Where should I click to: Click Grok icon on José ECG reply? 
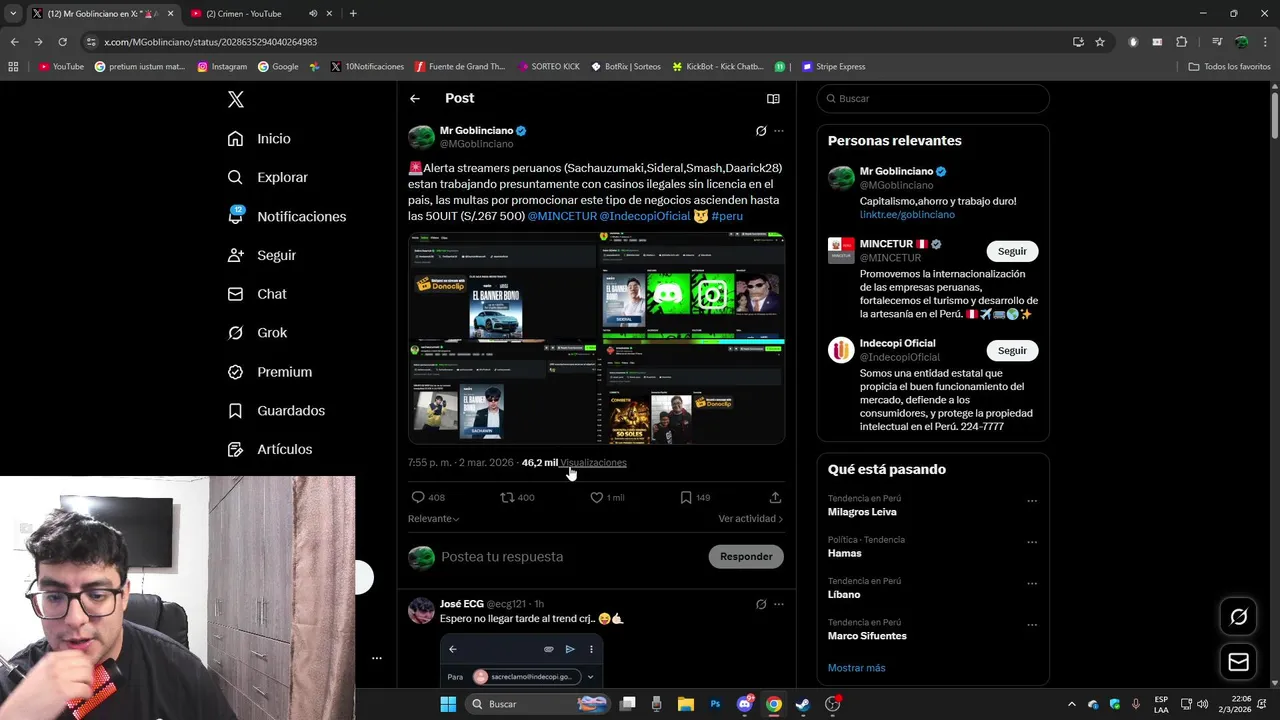point(761,604)
